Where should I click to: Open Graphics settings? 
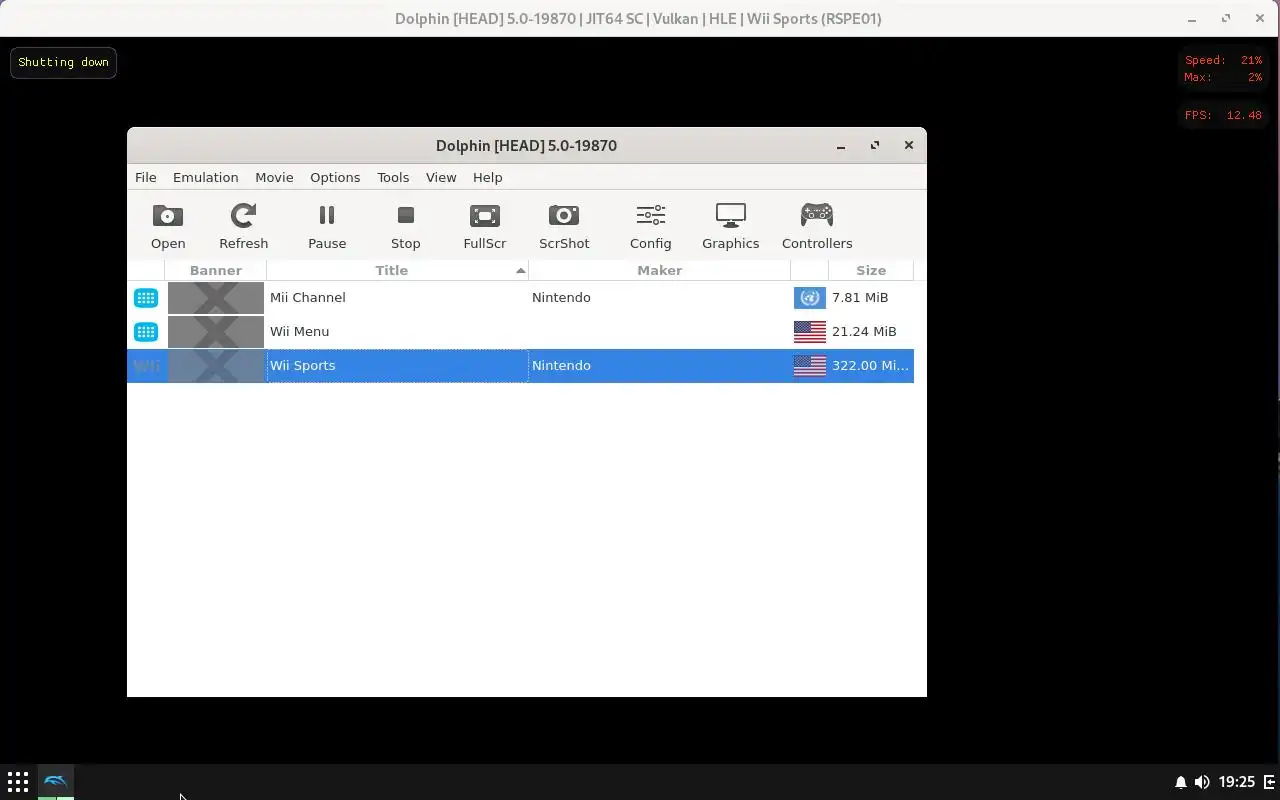pos(730,226)
